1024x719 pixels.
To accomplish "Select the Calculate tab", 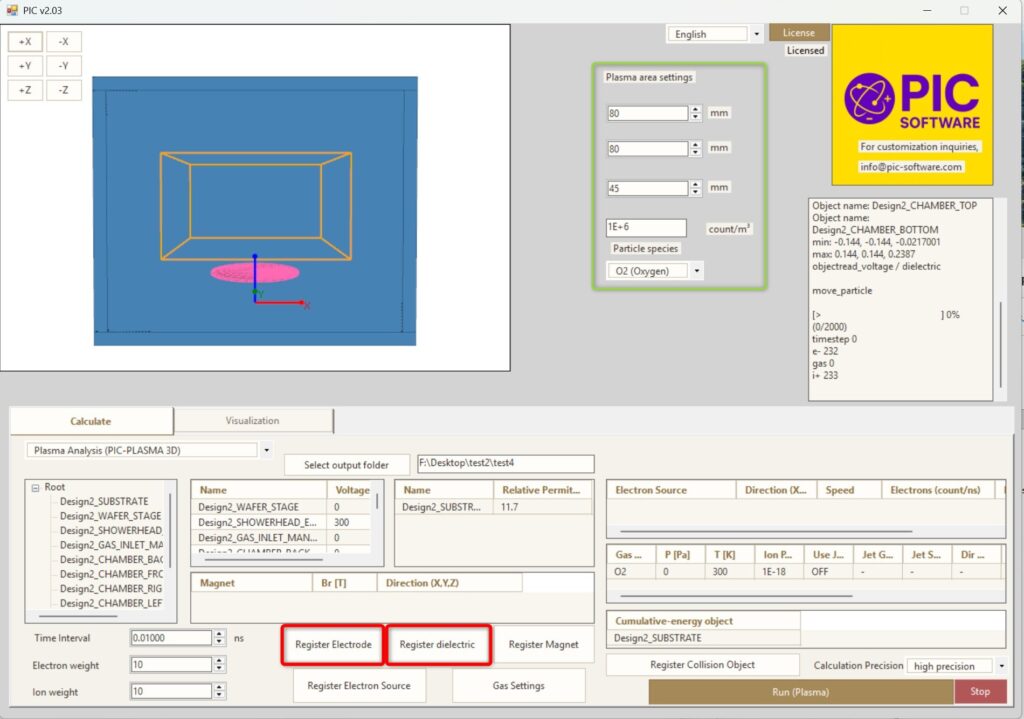I will [x=90, y=421].
